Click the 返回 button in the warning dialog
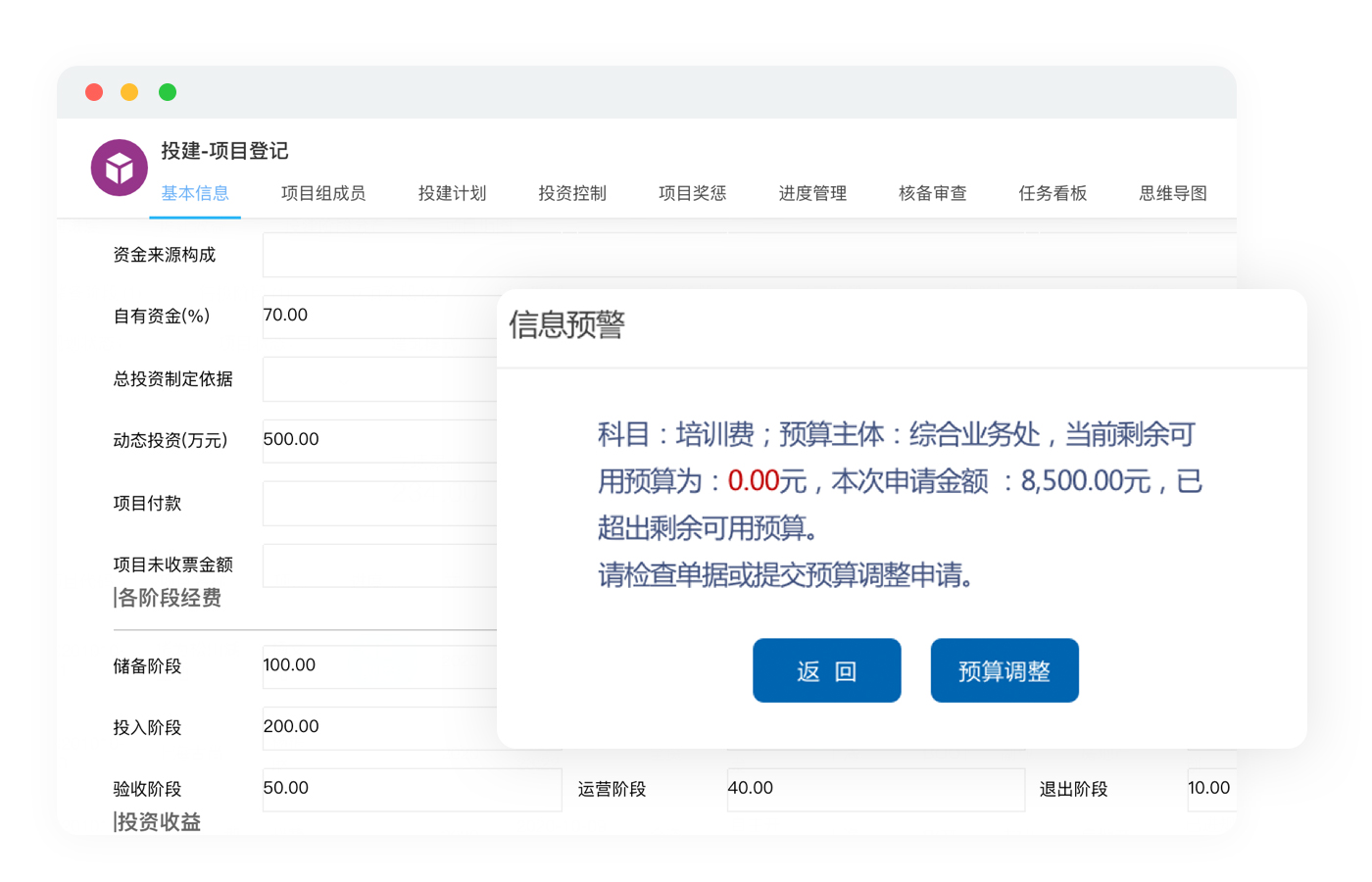Screen dimensions: 1372x882 827,670
